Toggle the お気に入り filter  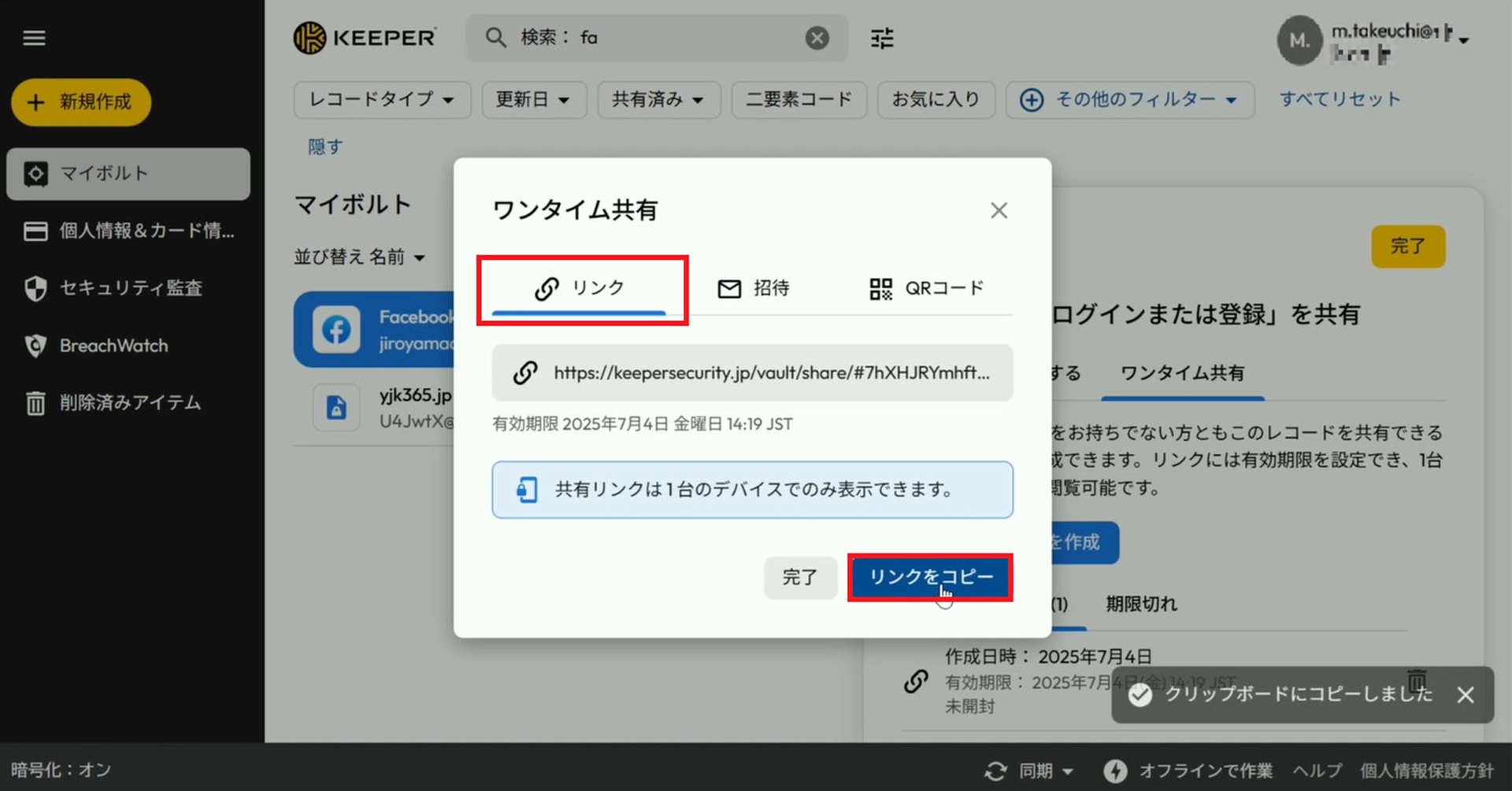tap(936, 100)
